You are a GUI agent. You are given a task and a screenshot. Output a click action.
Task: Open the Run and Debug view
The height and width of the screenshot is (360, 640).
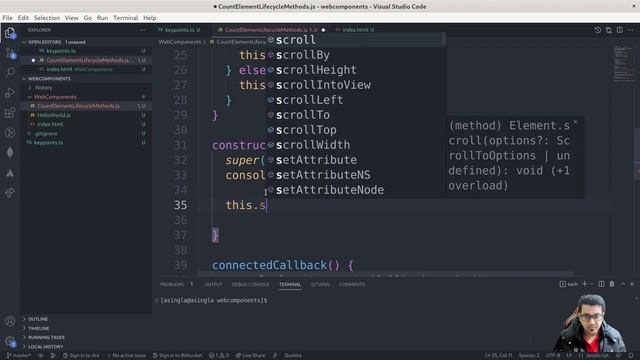10,93
